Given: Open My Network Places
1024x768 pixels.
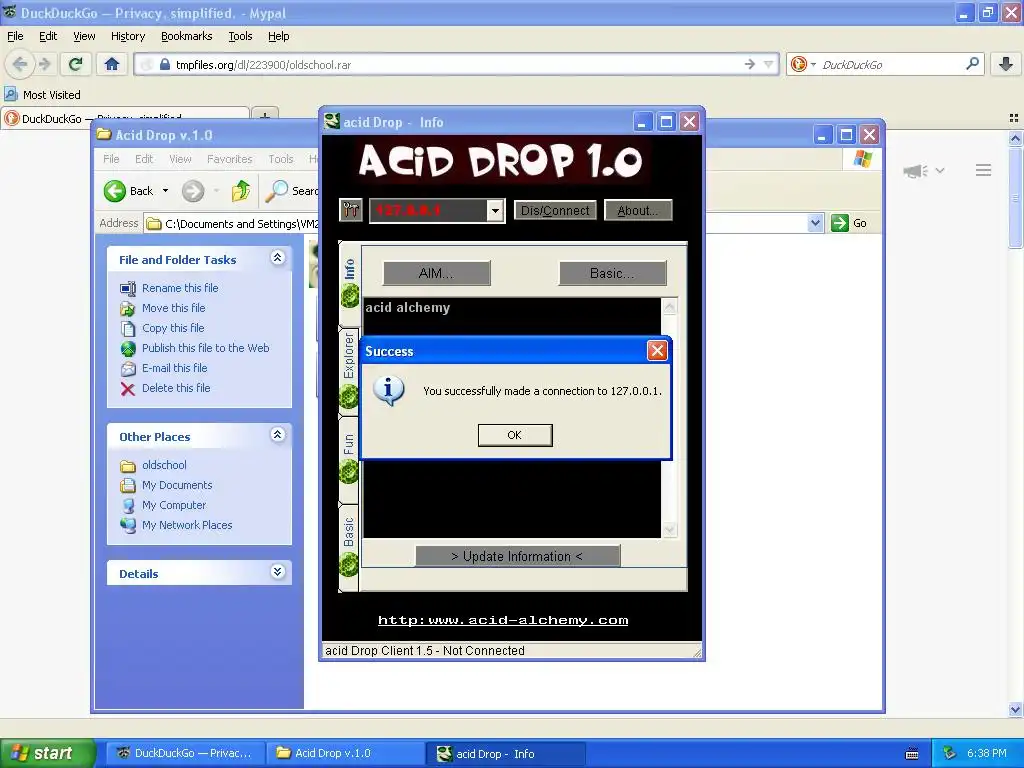Looking at the screenshot, I should 187,525.
